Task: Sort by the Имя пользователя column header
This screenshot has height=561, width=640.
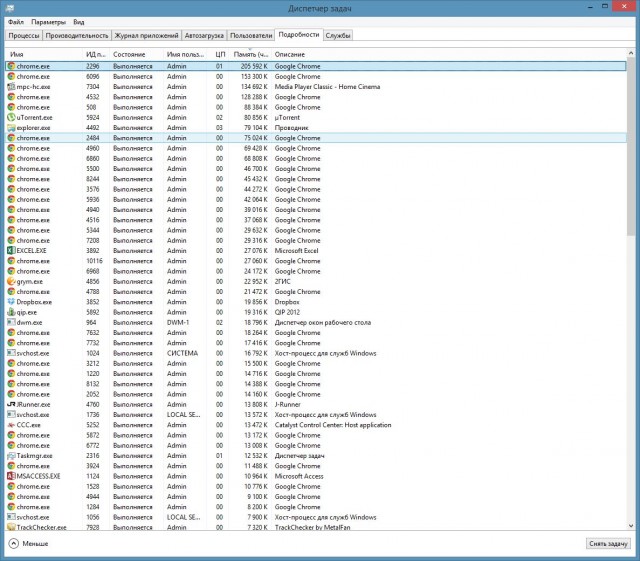Action: 185,54
